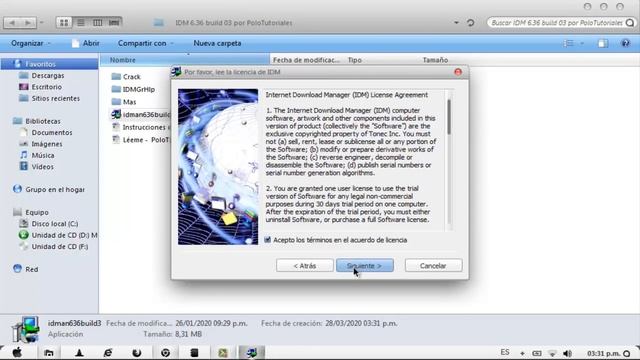The width and height of the screenshot is (640, 360).
Task: Switch to icon view mode
Action: click(64, 22)
